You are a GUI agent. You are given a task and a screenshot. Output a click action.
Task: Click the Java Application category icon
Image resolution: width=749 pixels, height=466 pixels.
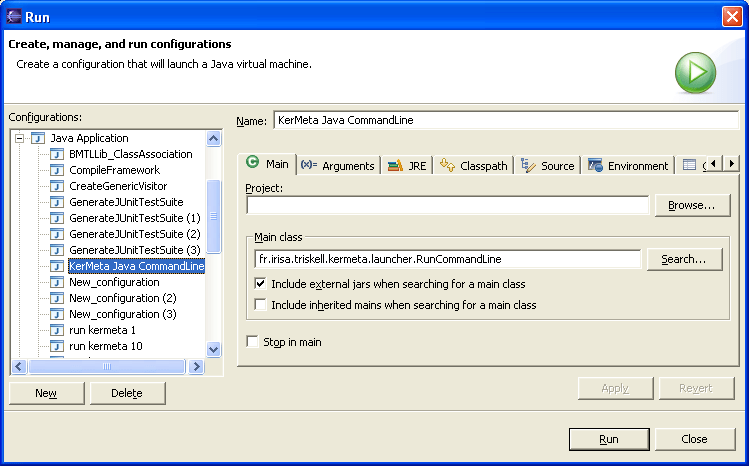click(38, 138)
